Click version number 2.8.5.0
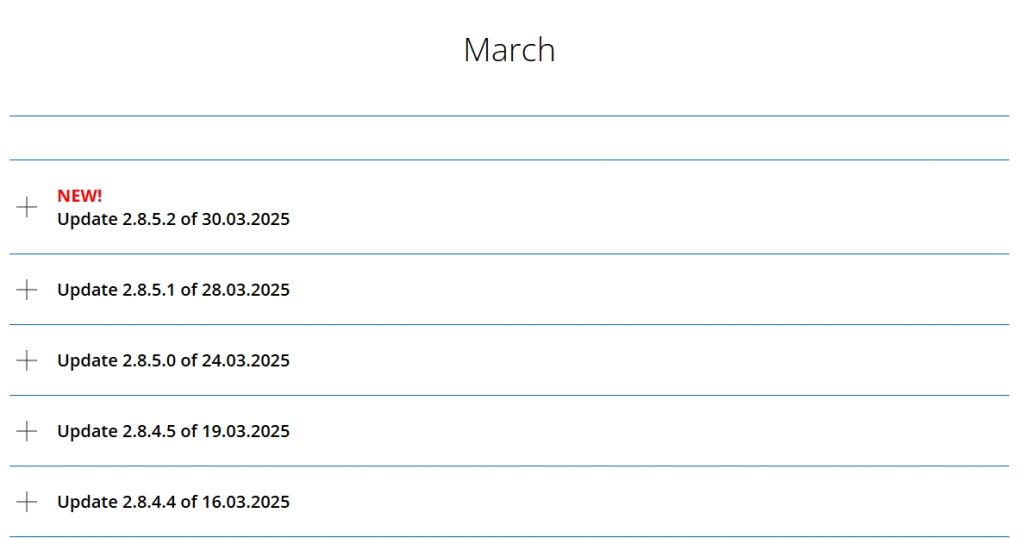The height and width of the screenshot is (538, 1024). pyautogui.click(x=149, y=360)
